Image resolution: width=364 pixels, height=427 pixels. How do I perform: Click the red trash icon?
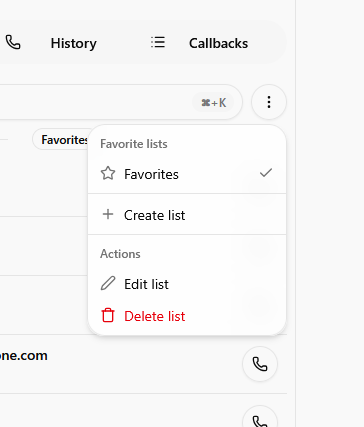108,315
